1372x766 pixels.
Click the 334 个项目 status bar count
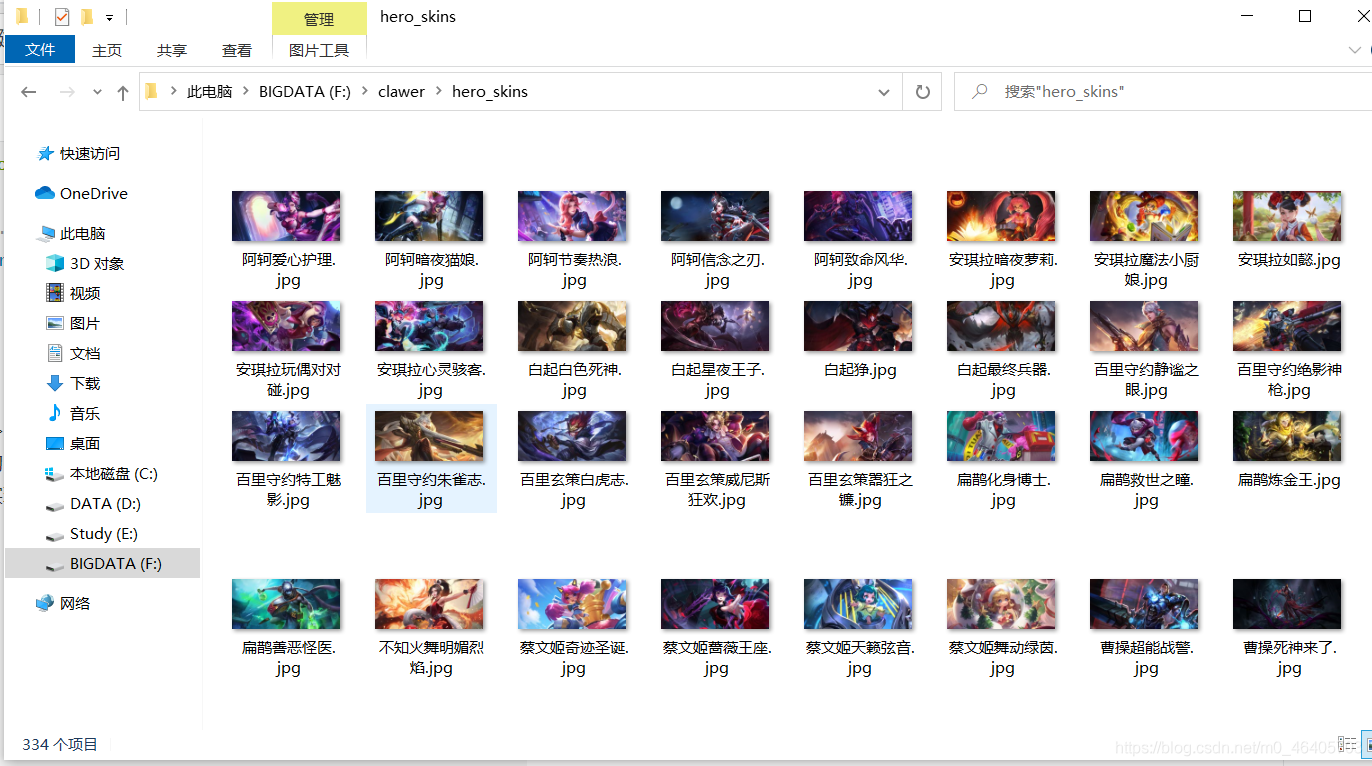[x=60, y=745]
